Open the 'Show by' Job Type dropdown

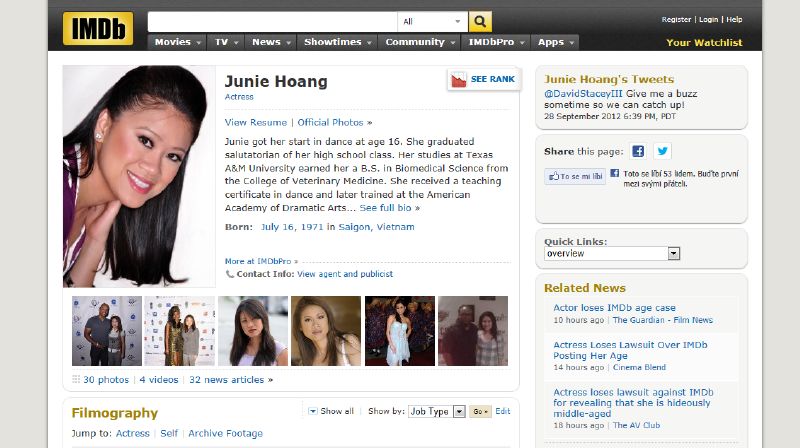coord(437,411)
